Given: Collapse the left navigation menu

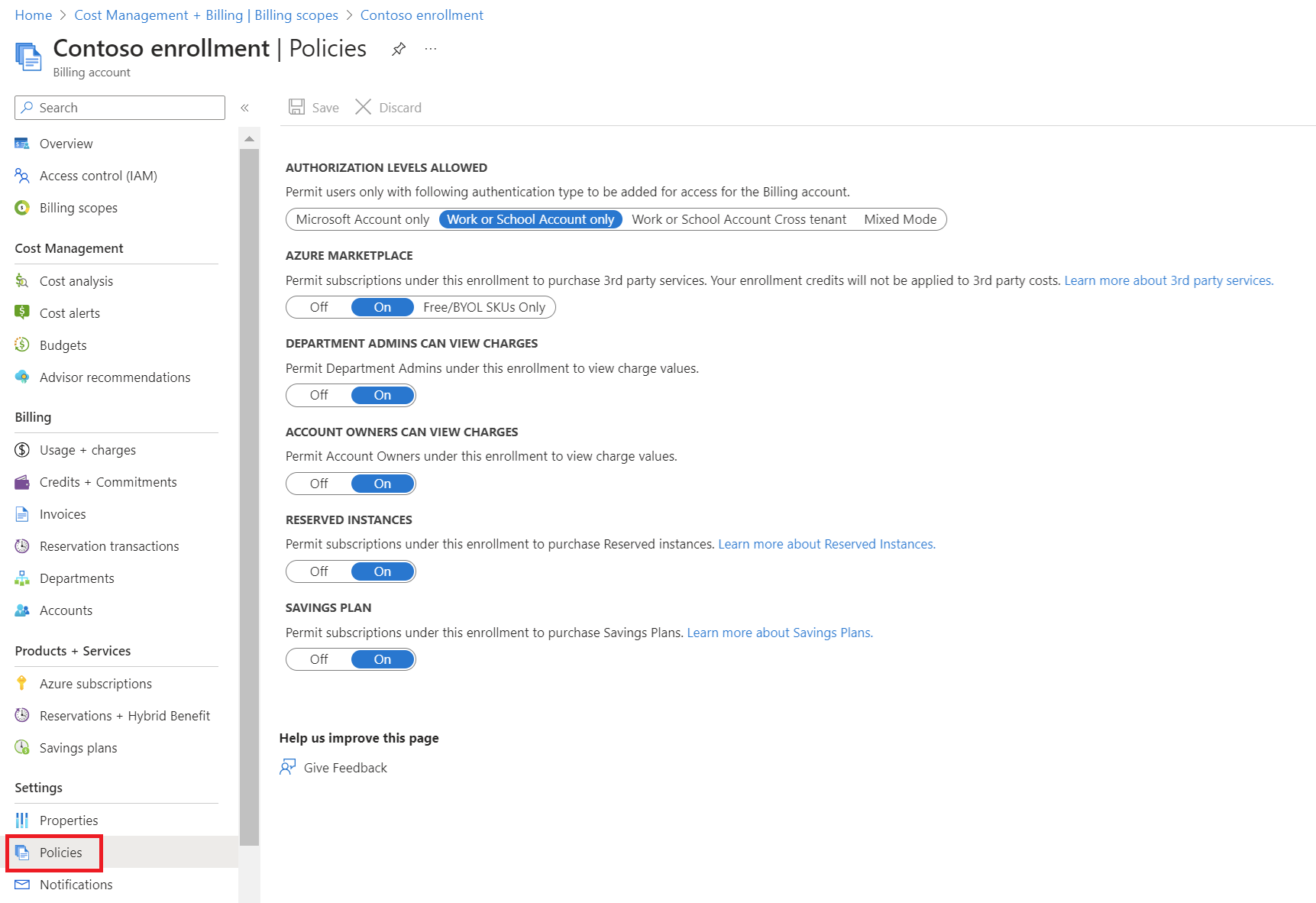Looking at the screenshot, I should pos(245,108).
